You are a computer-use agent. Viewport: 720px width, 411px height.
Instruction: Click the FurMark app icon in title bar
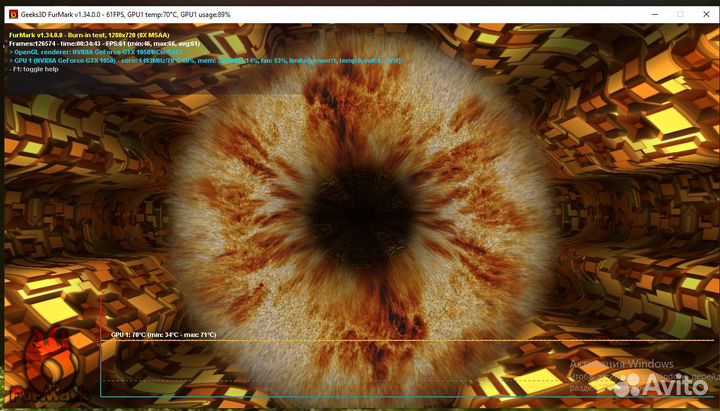[14, 14]
